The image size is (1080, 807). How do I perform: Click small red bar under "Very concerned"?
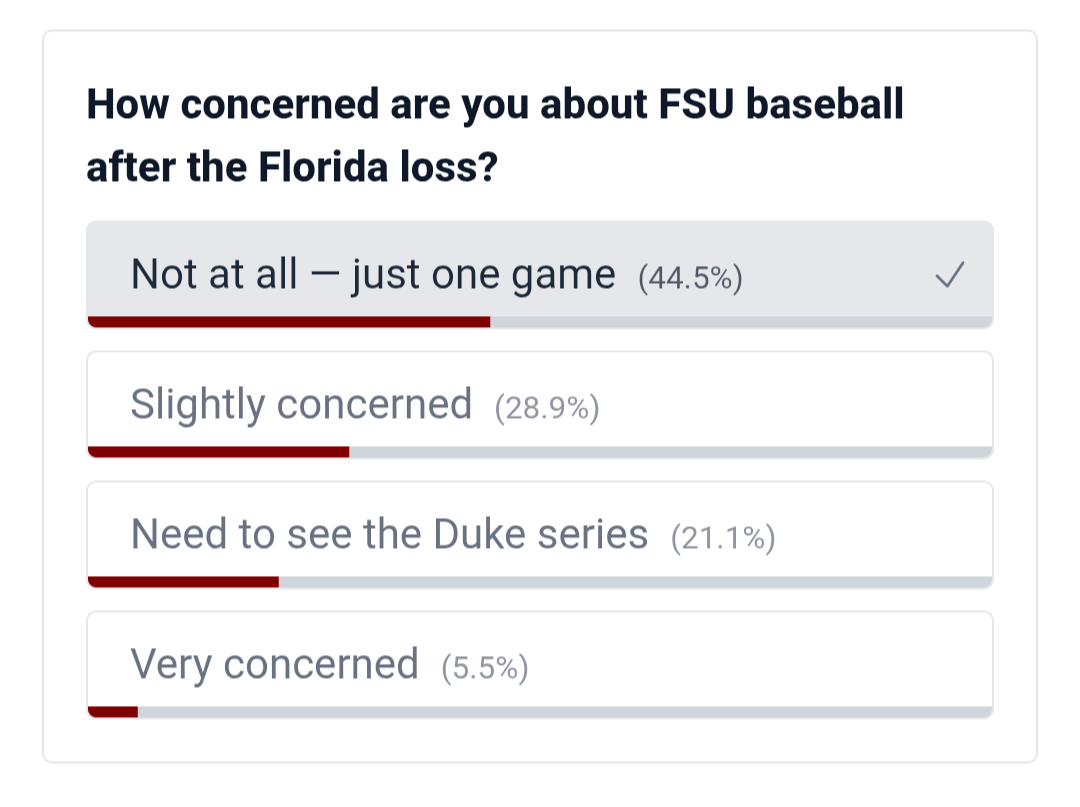tap(113, 712)
